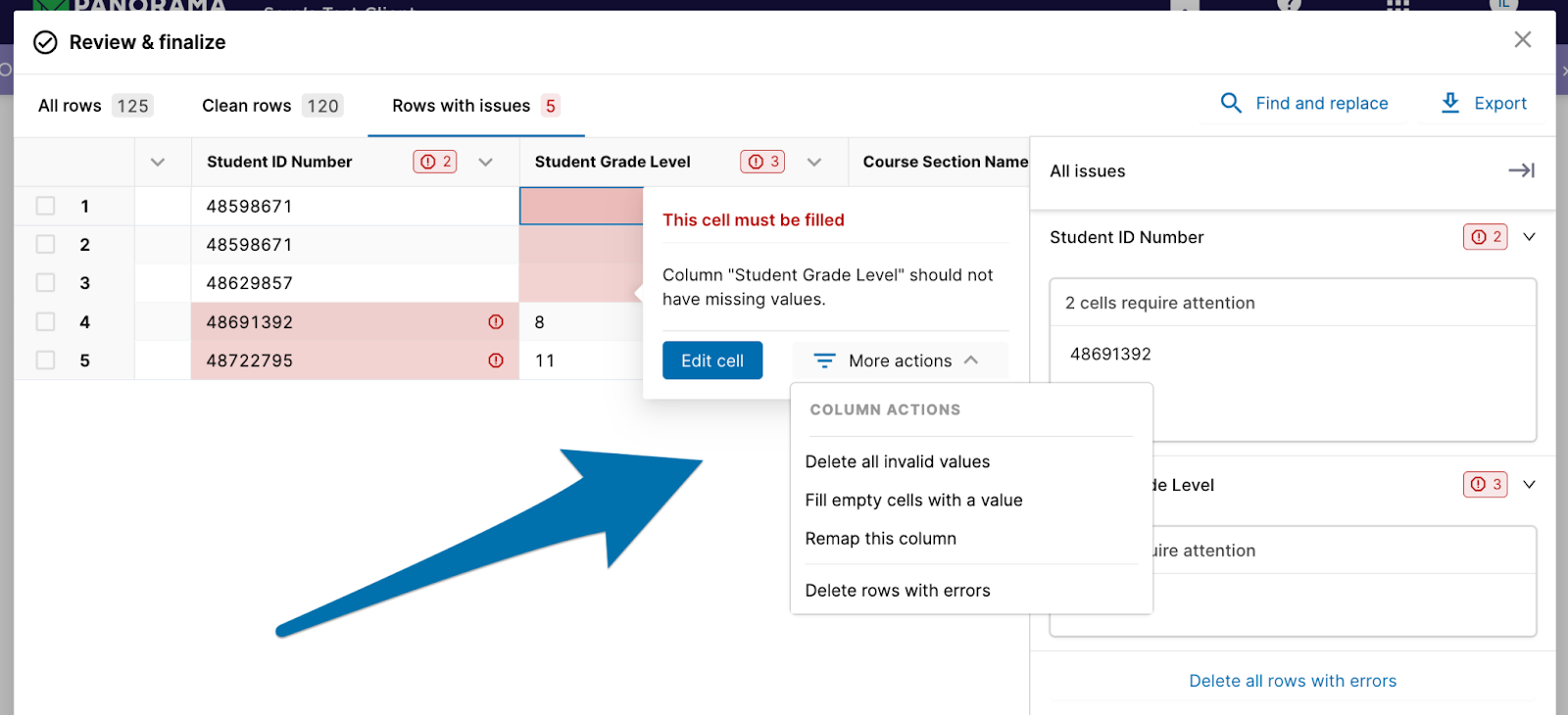Viewport: 1568px width, 715px height.
Task: Open Find and replace
Action: pos(1304,103)
